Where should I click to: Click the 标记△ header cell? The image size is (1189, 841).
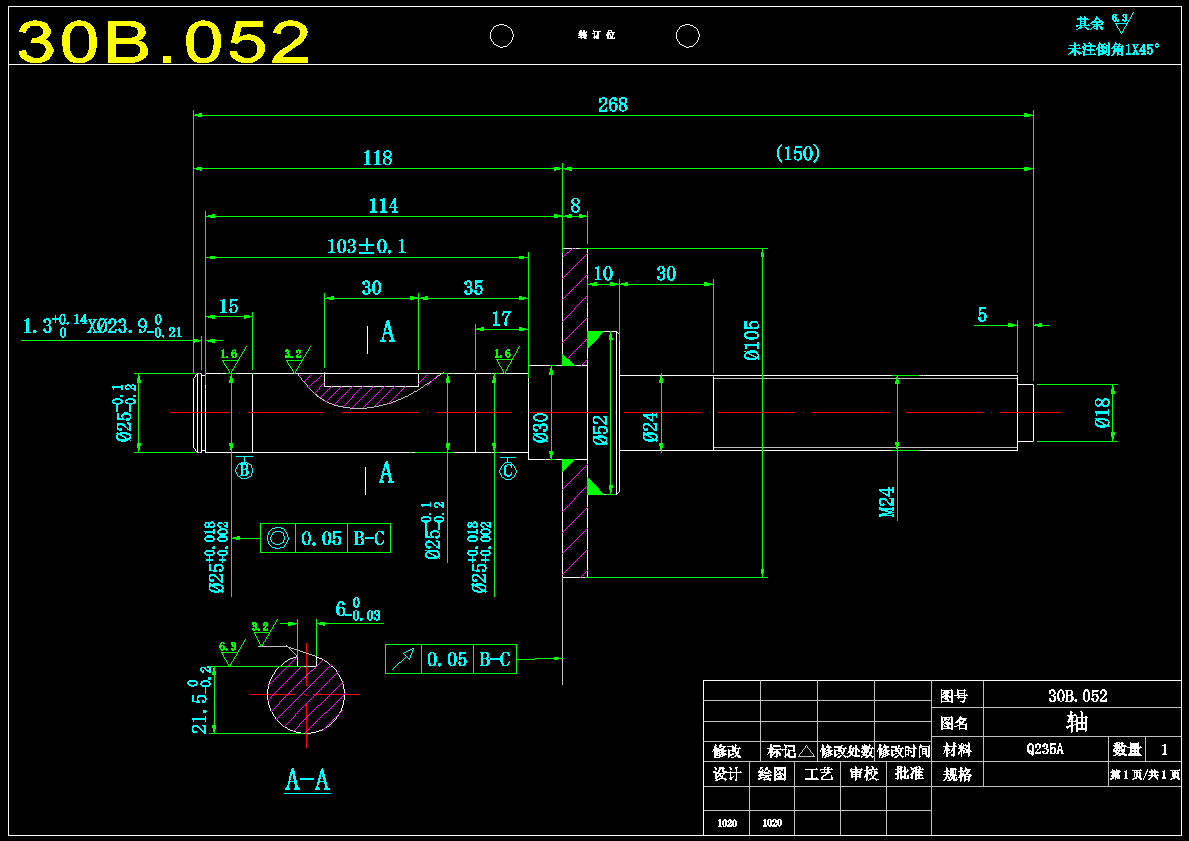(789, 751)
